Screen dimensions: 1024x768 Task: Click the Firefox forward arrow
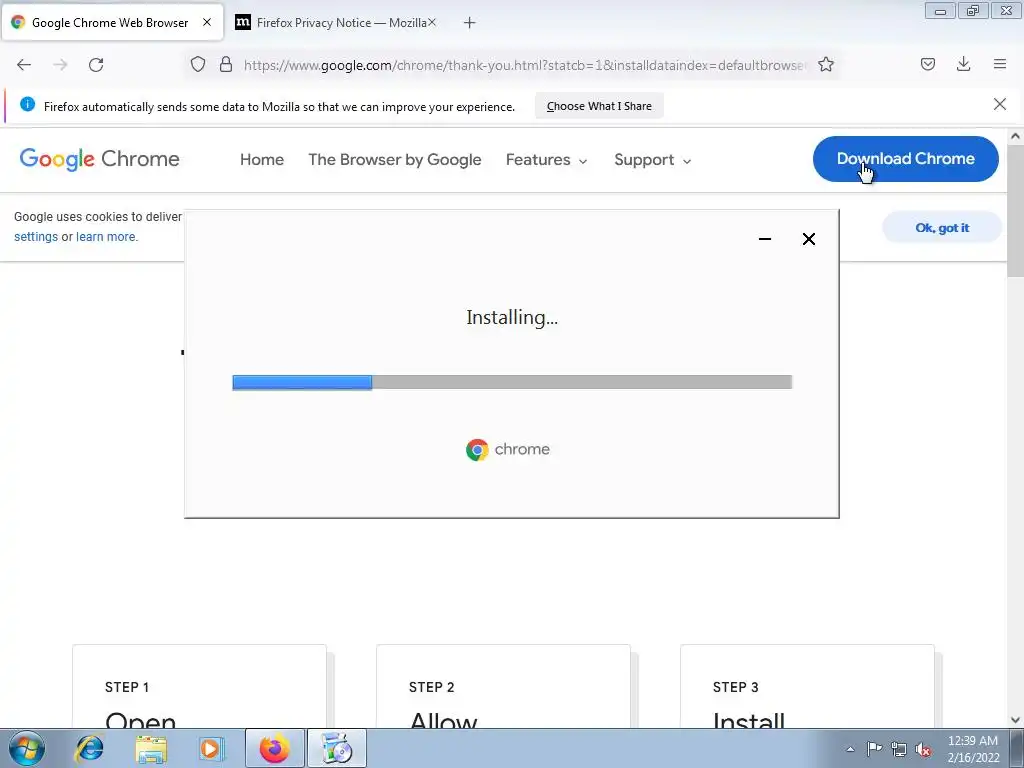(60, 64)
